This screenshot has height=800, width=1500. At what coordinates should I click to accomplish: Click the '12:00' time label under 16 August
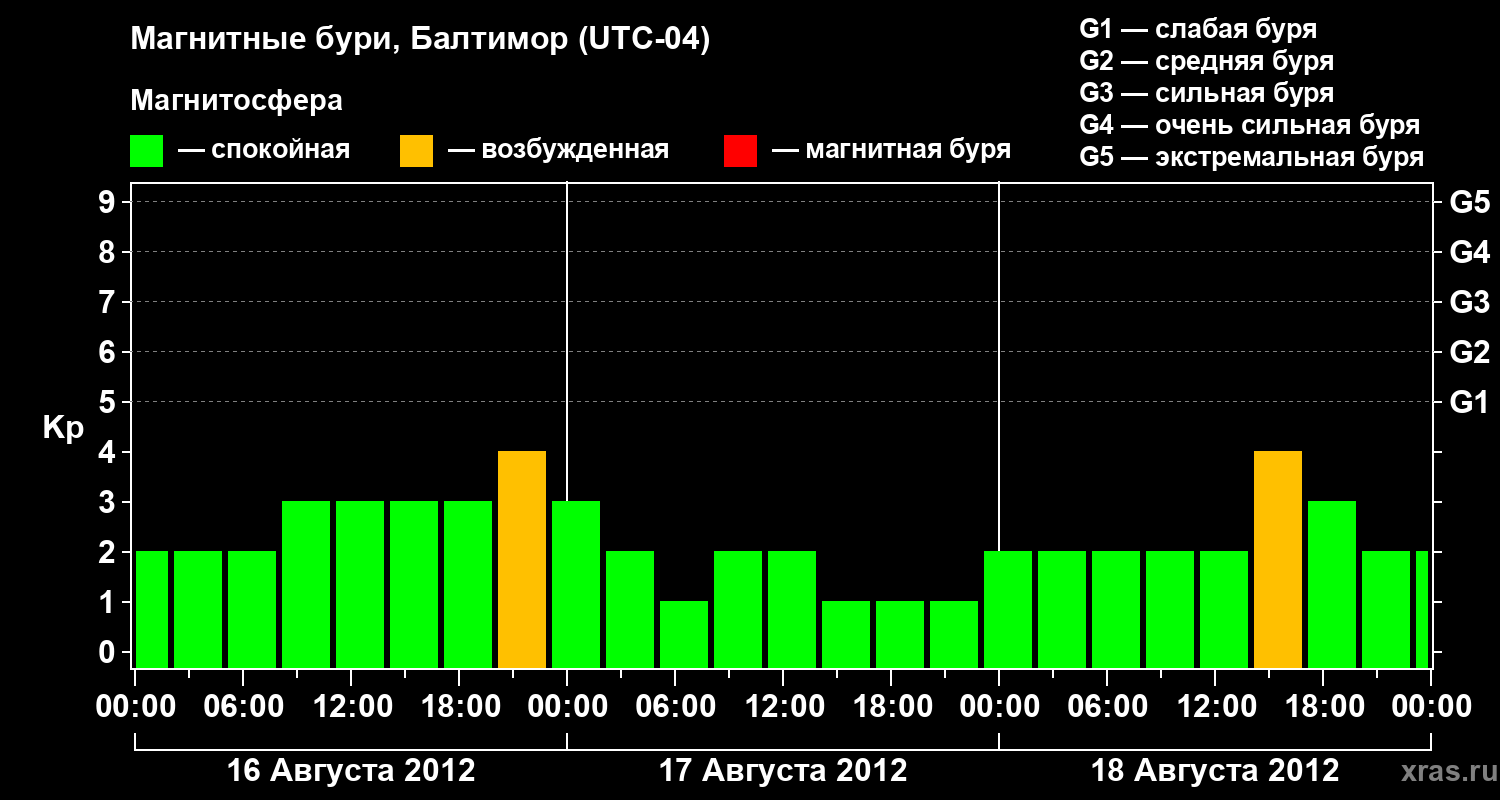[351, 707]
